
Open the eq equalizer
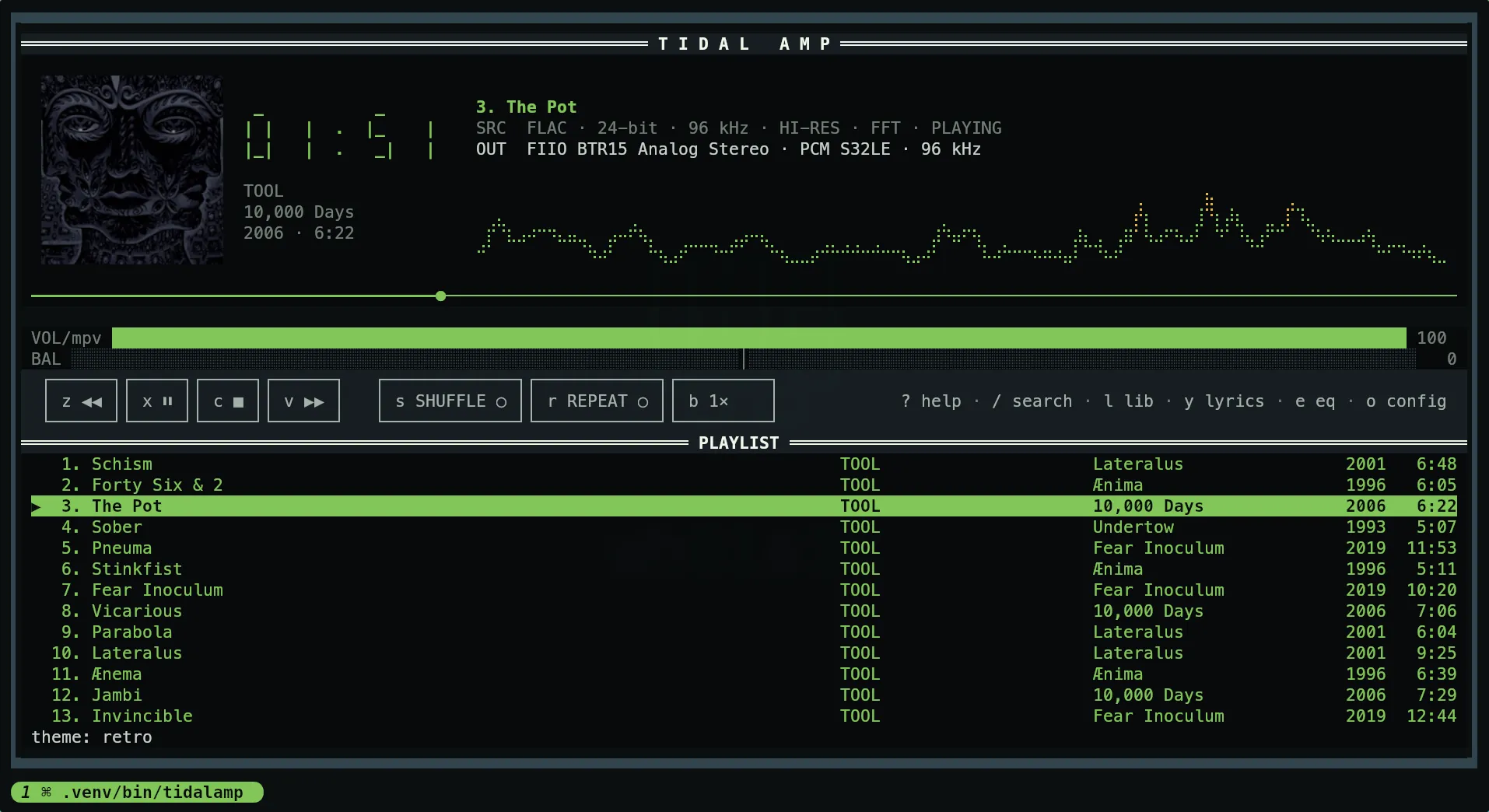tap(1315, 401)
